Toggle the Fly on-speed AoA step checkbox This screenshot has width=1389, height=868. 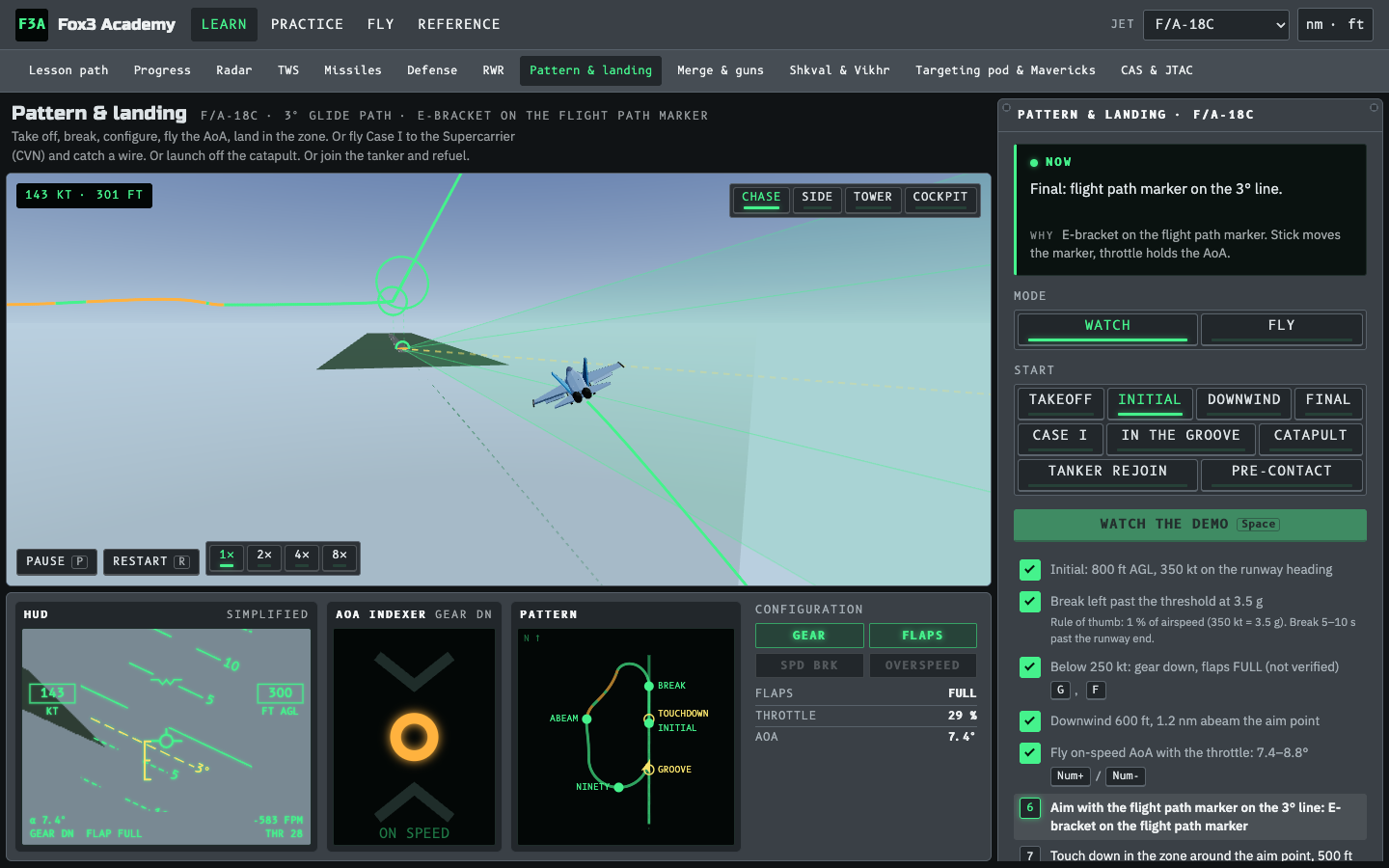tap(1030, 753)
